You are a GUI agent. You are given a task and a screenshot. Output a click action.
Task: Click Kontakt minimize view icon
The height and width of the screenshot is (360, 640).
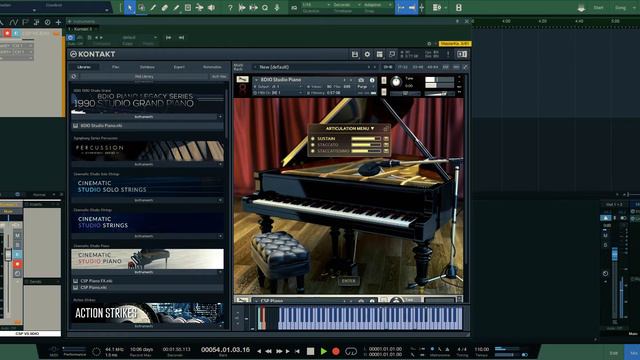point(392,54)
